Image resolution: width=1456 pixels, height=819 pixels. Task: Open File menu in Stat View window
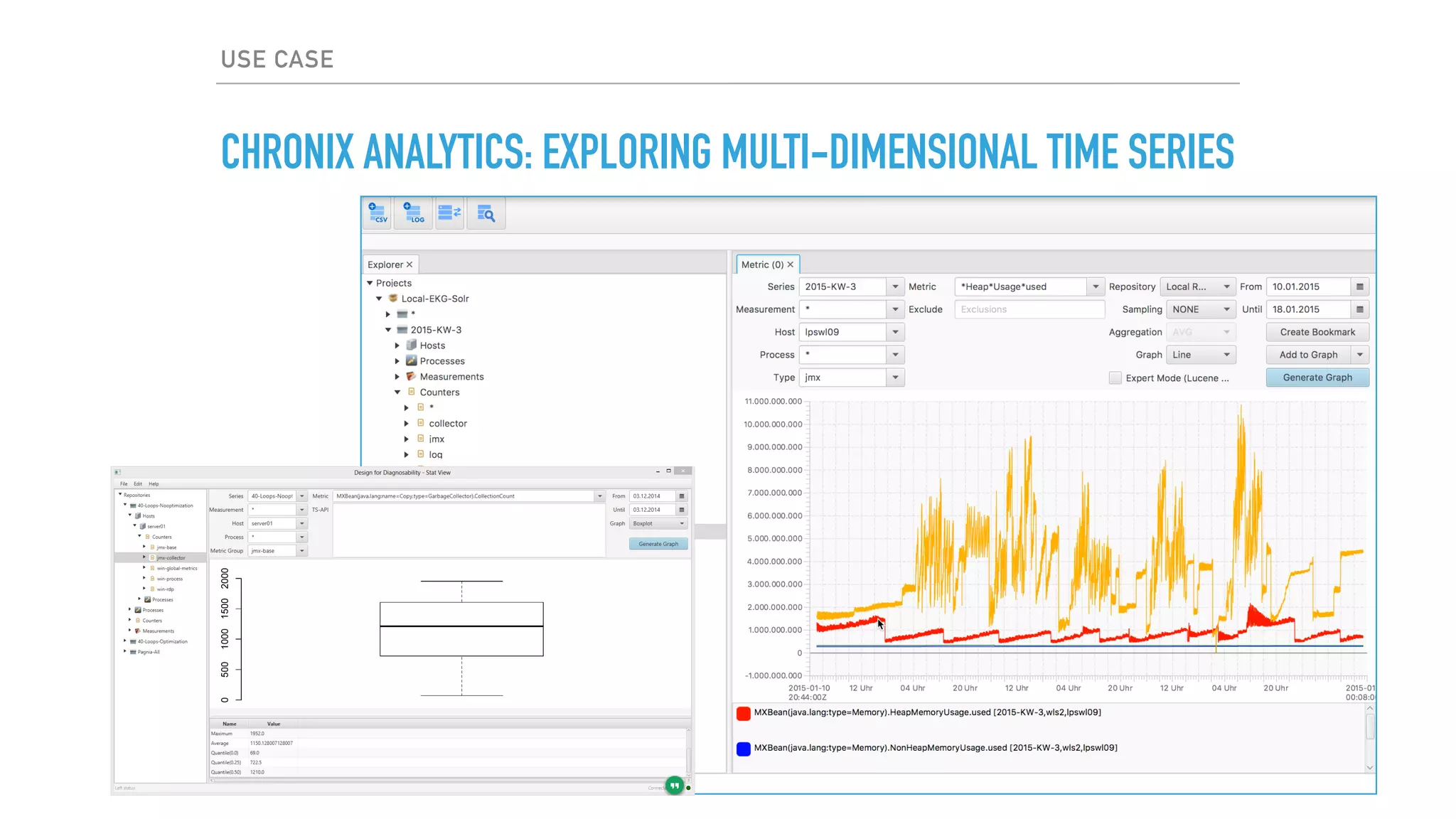point(124,484)
